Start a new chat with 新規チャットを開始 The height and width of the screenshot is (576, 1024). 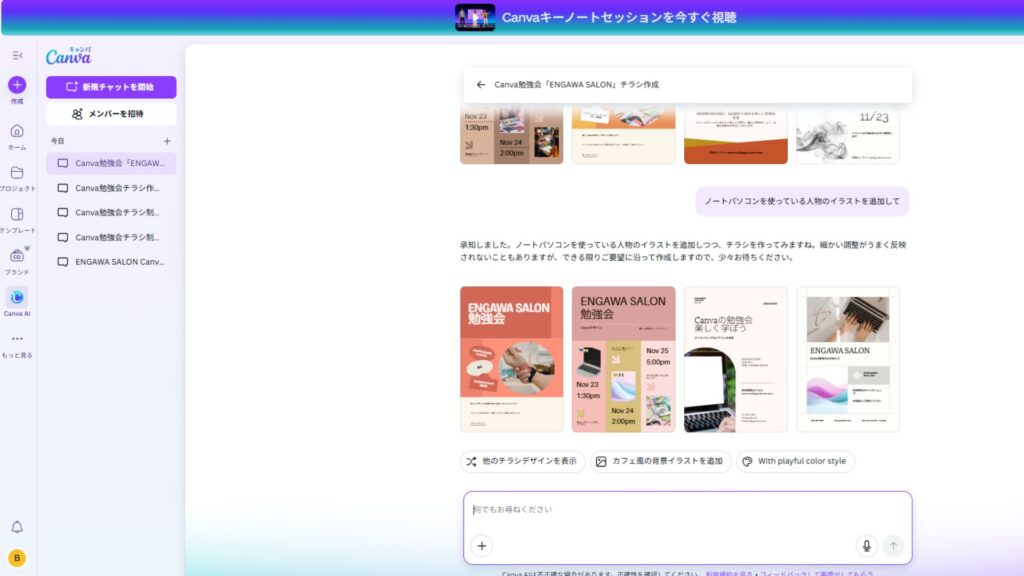[x=111, y=87]
